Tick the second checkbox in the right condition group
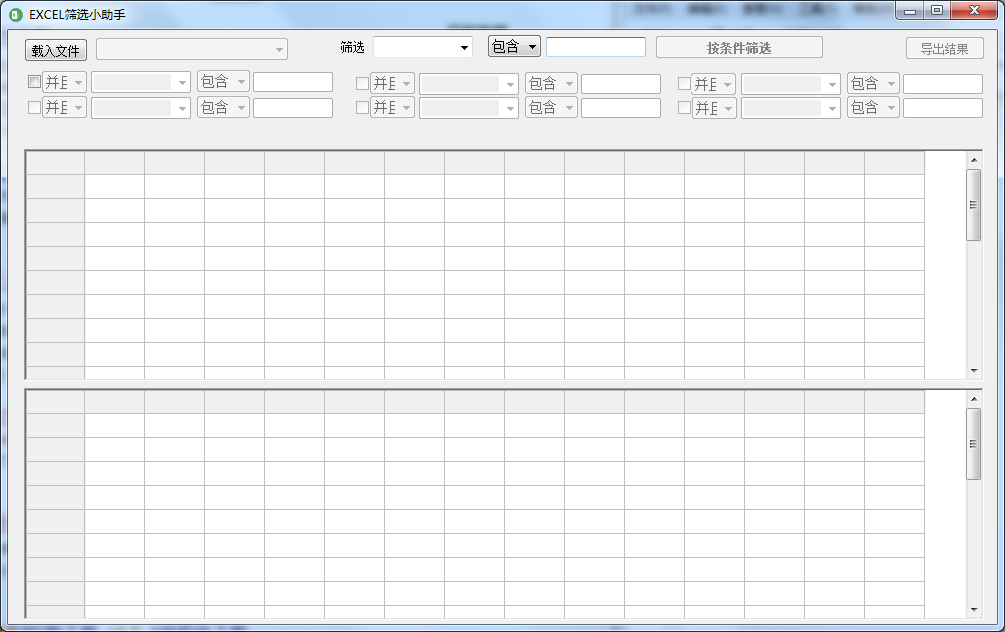 click(685, 108)
